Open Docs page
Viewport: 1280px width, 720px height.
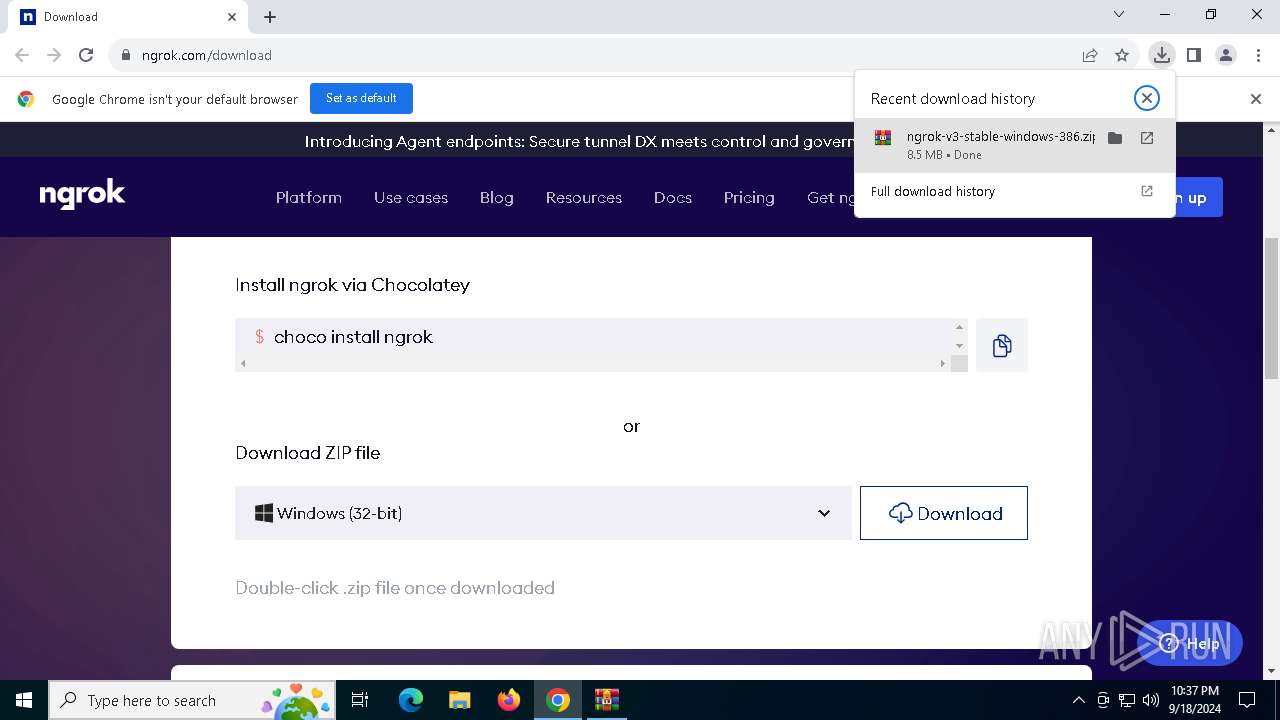coord(673,197)
